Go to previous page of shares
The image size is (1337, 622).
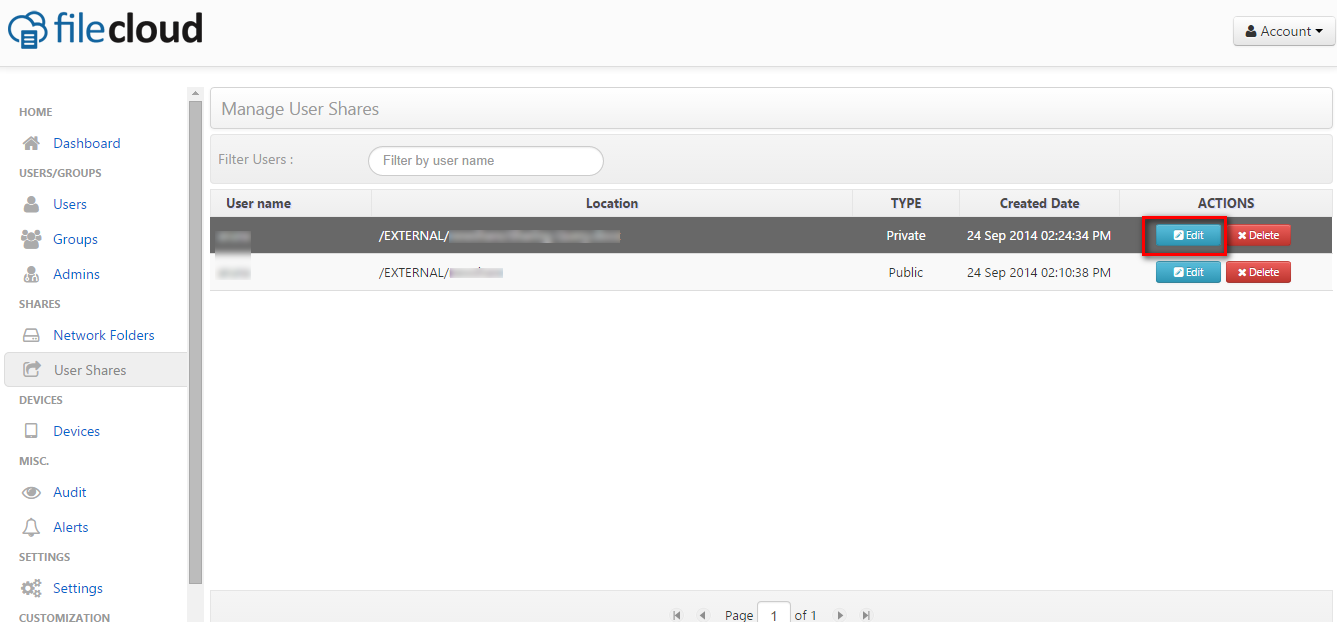tap(702, 615)
